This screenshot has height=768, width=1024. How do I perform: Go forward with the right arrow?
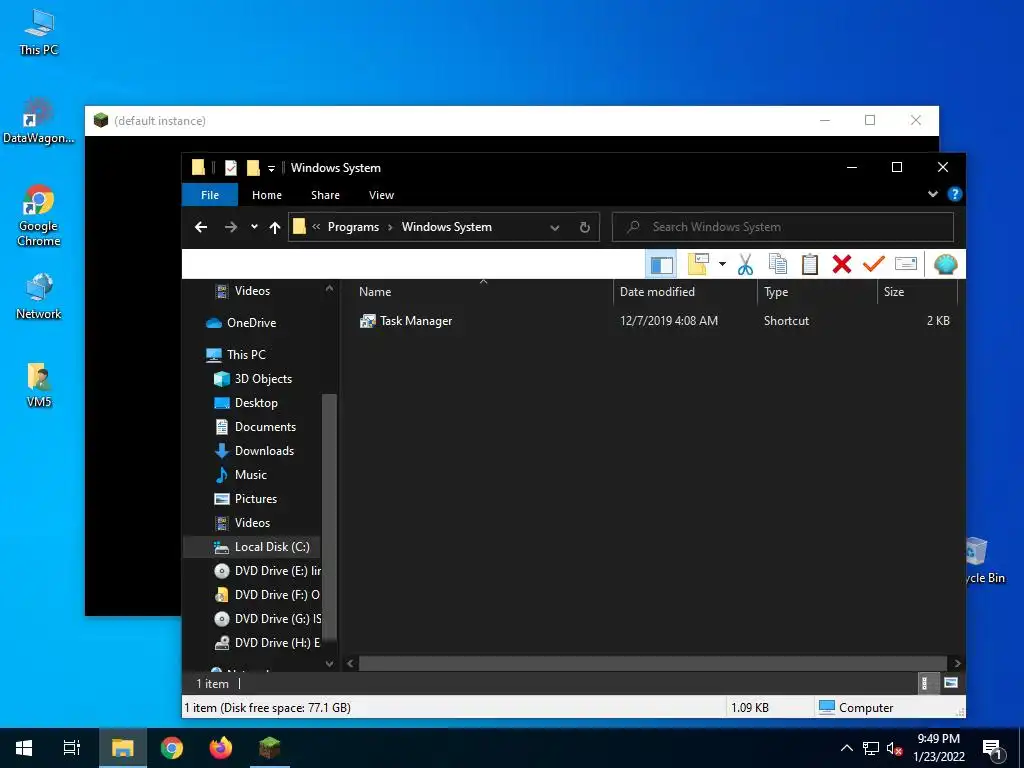[231, 227]
